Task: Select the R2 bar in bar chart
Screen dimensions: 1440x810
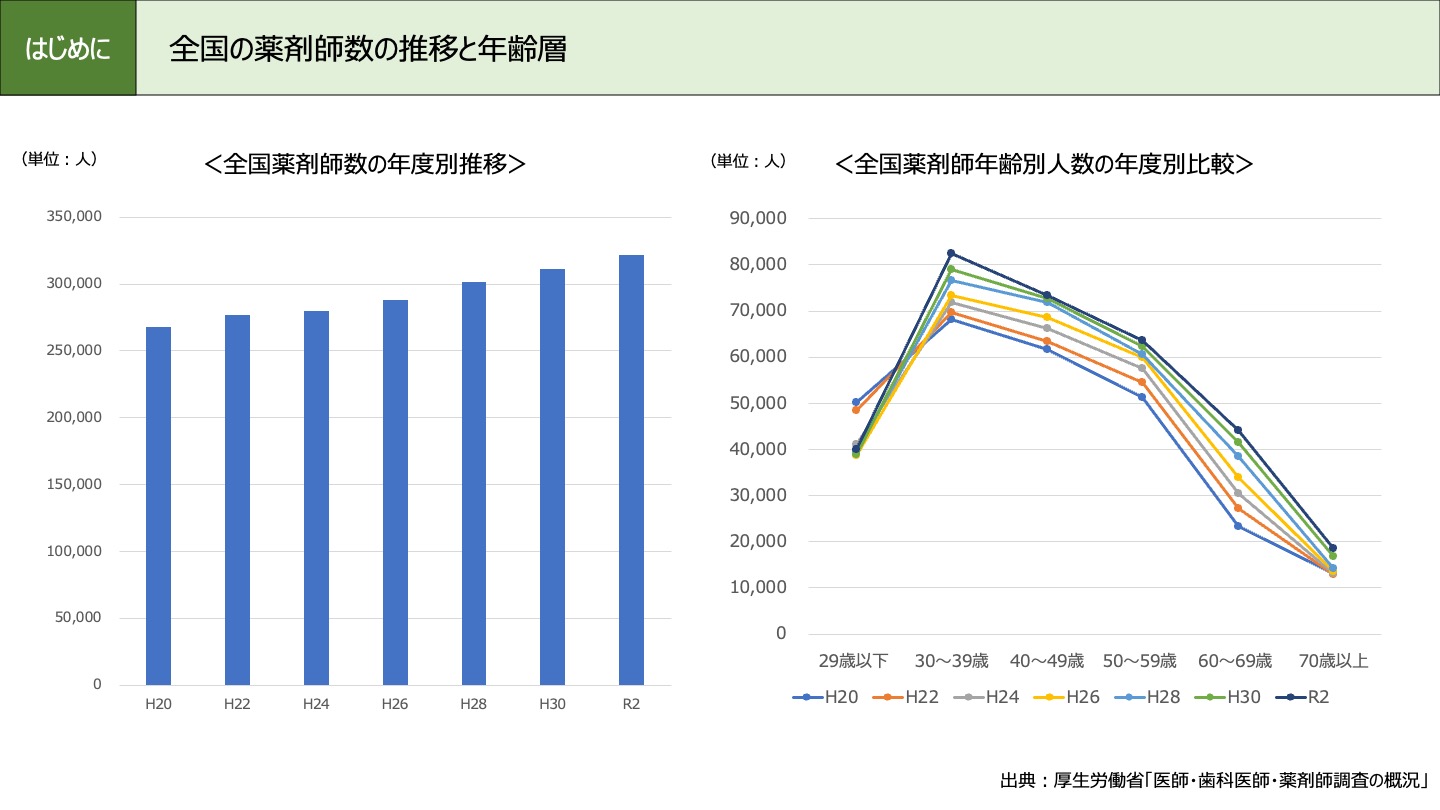Action: [x=631, y=470]
